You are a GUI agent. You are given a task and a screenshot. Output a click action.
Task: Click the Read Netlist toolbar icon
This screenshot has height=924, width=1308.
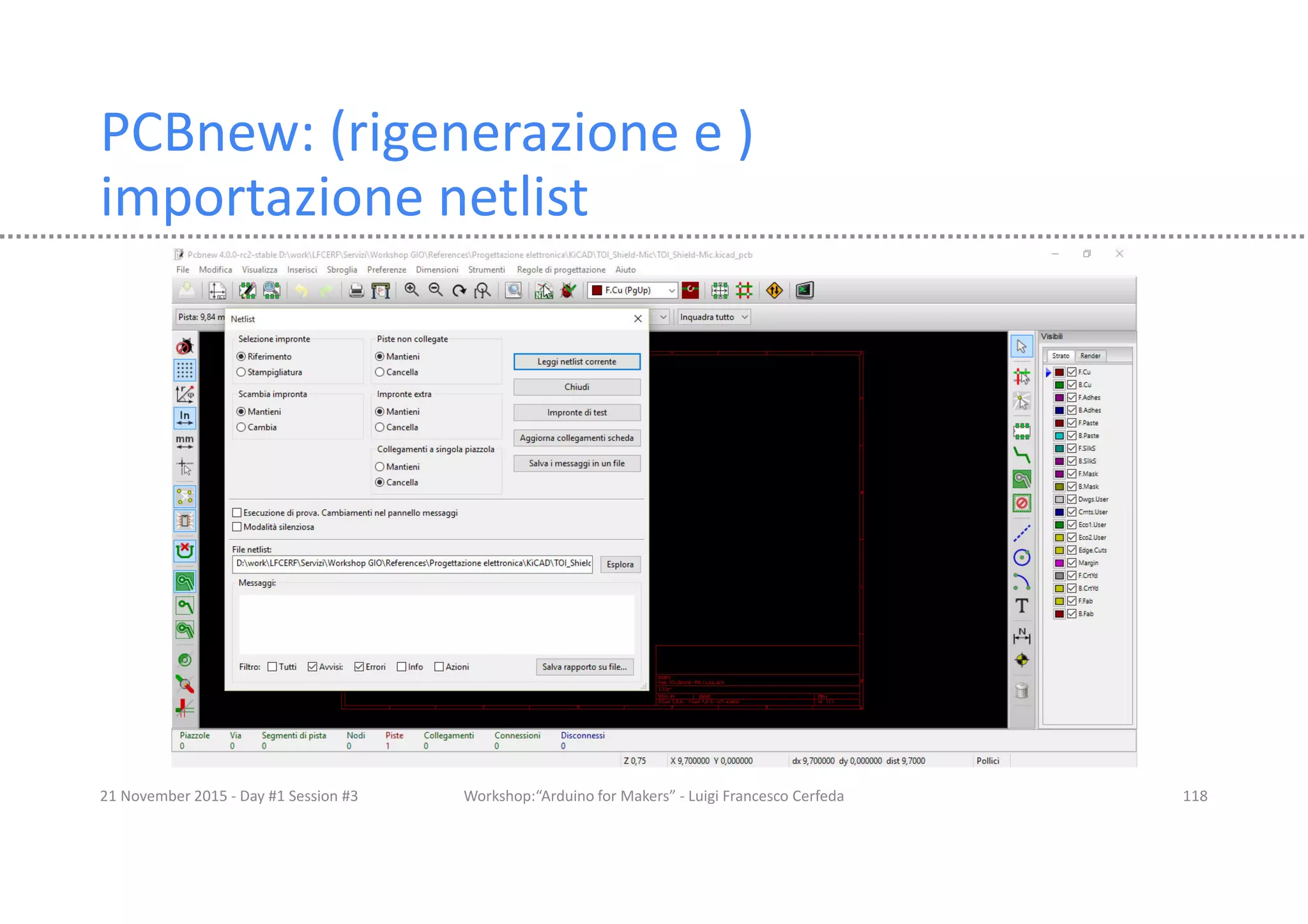544,291
